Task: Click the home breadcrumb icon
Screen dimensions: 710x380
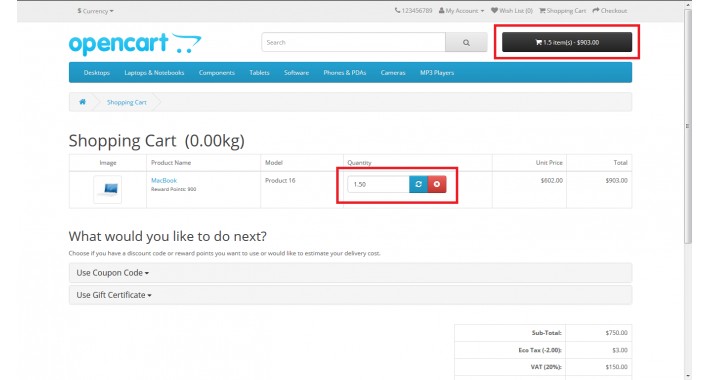Action: [82, 102]
